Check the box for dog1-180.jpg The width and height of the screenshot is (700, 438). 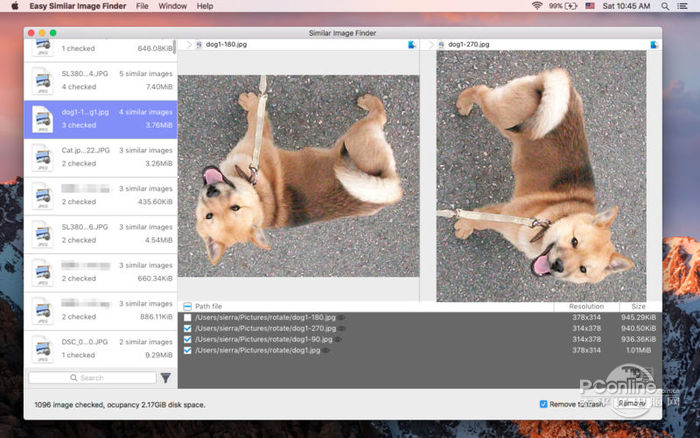(x=188, y=317)
